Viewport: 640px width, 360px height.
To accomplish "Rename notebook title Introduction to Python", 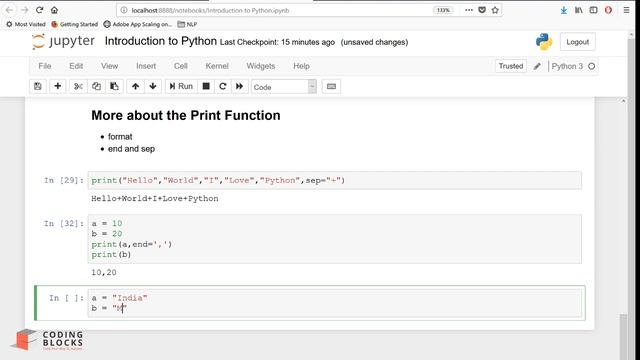I will tap(161, 41).
